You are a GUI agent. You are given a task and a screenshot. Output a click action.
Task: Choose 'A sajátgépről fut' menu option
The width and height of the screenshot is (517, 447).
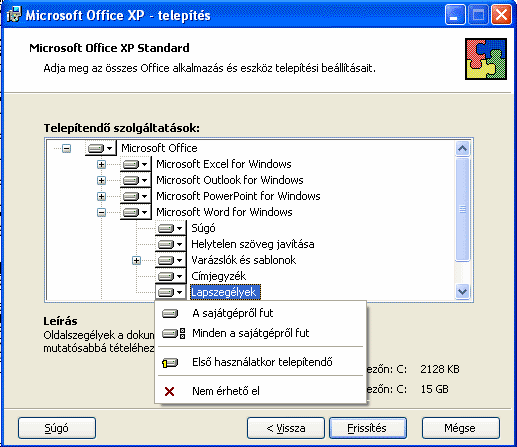coord(261,313)
